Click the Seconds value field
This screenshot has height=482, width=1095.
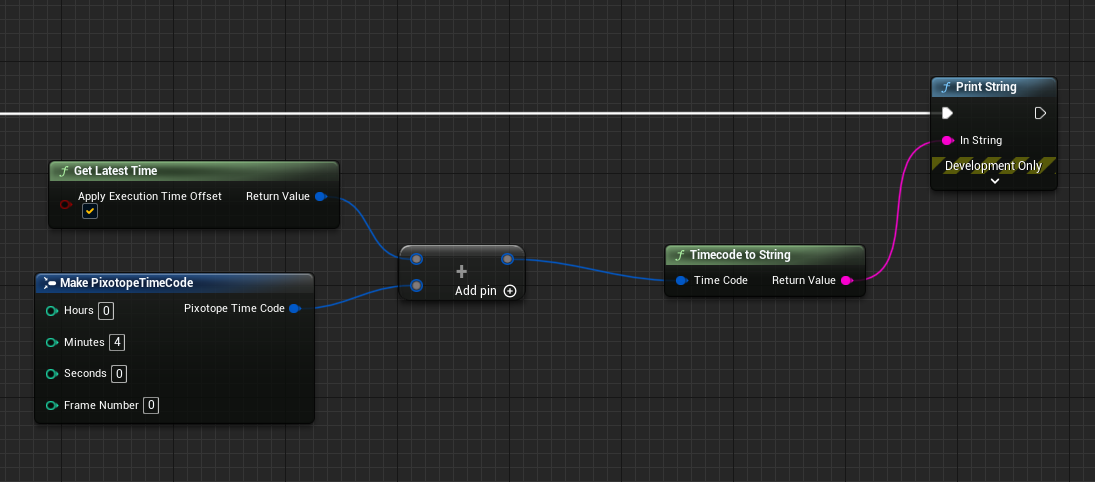pyautogui.click(x=119, y=374)
